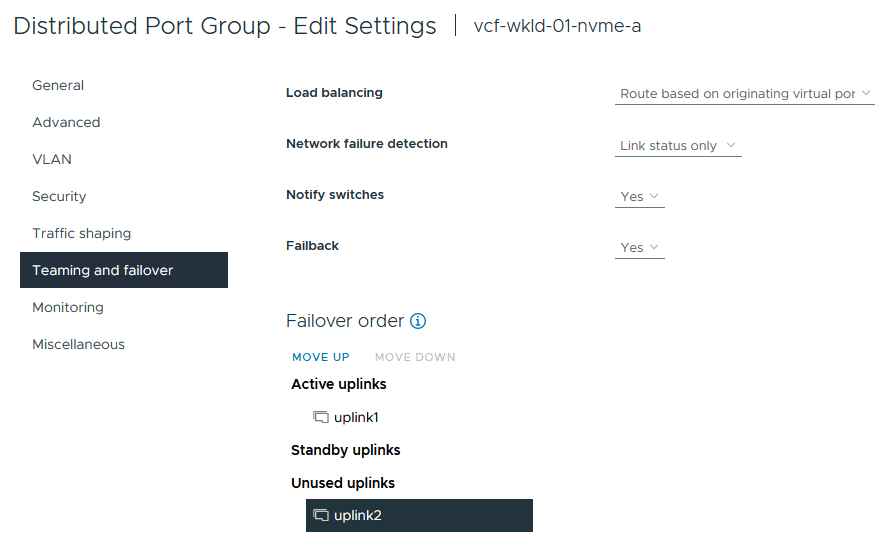Screen dimensions: 875x550
Task: Open the Load balancing dropdown
Action: 745,93
